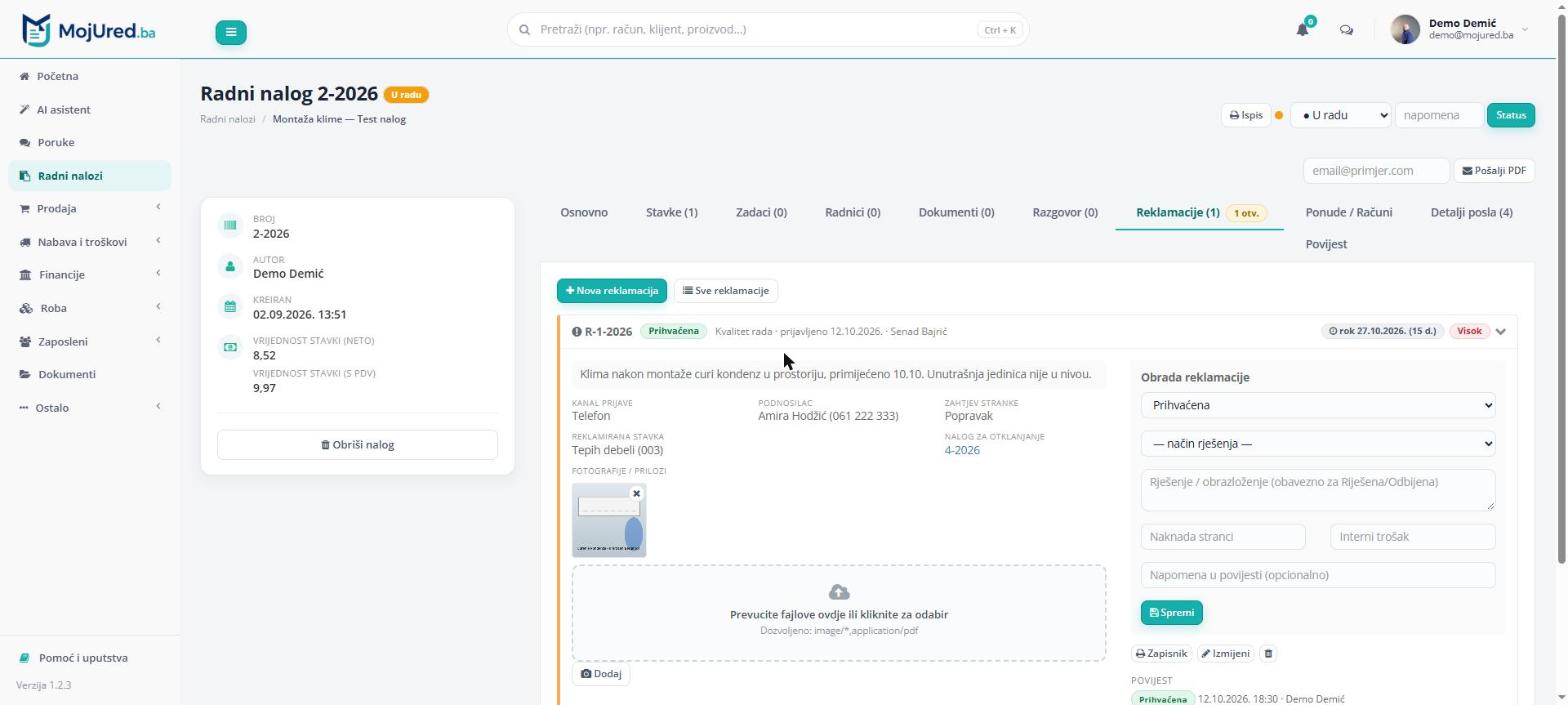This screenshot has height=705, width=1568.
Task: Focus the Naknada stranci field
Action: point(1223,537)
